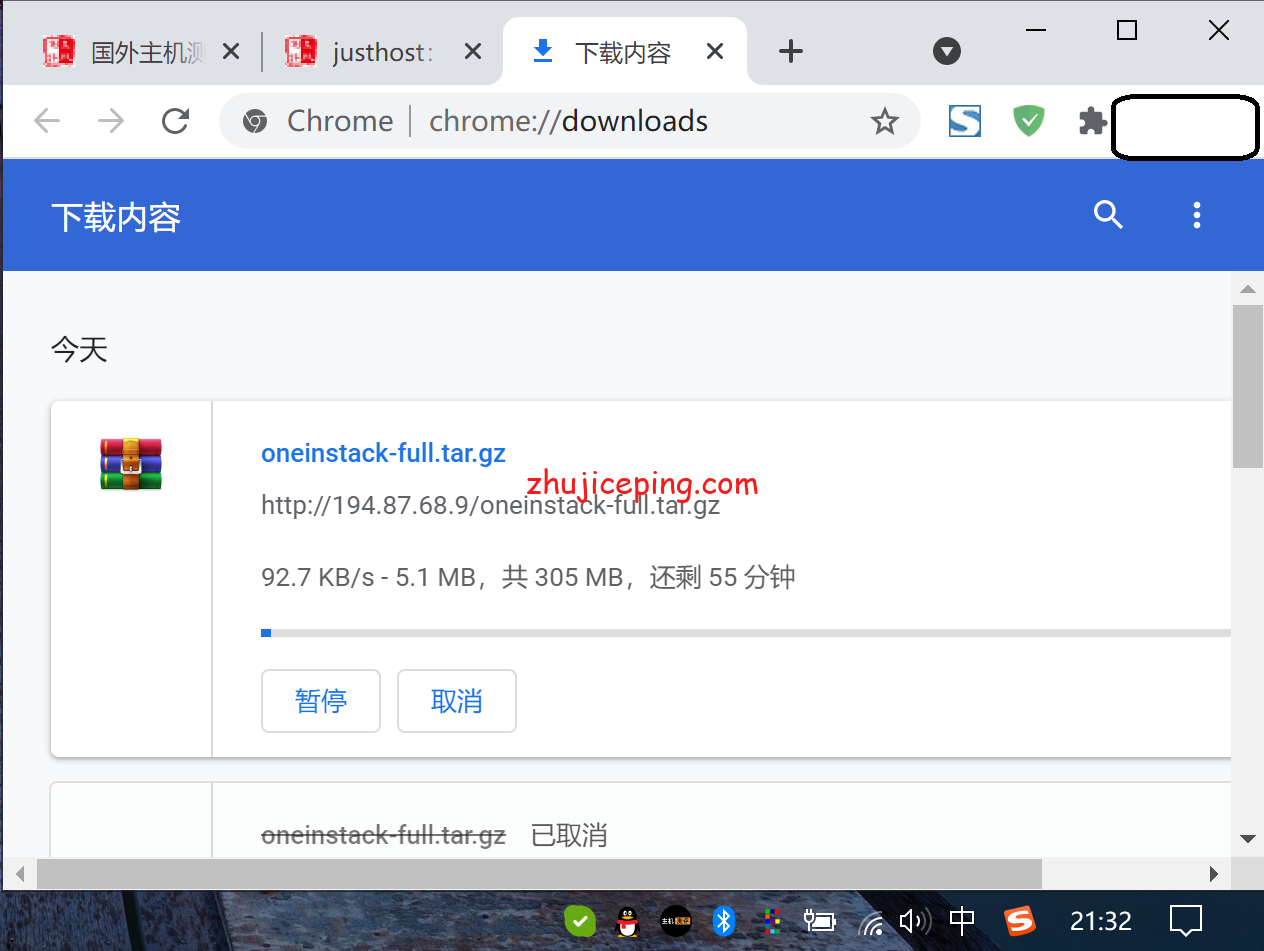This screenshot has width=1264, height=951.
Task: Open the blue S extension icon
Action: (x=965, y=121)
